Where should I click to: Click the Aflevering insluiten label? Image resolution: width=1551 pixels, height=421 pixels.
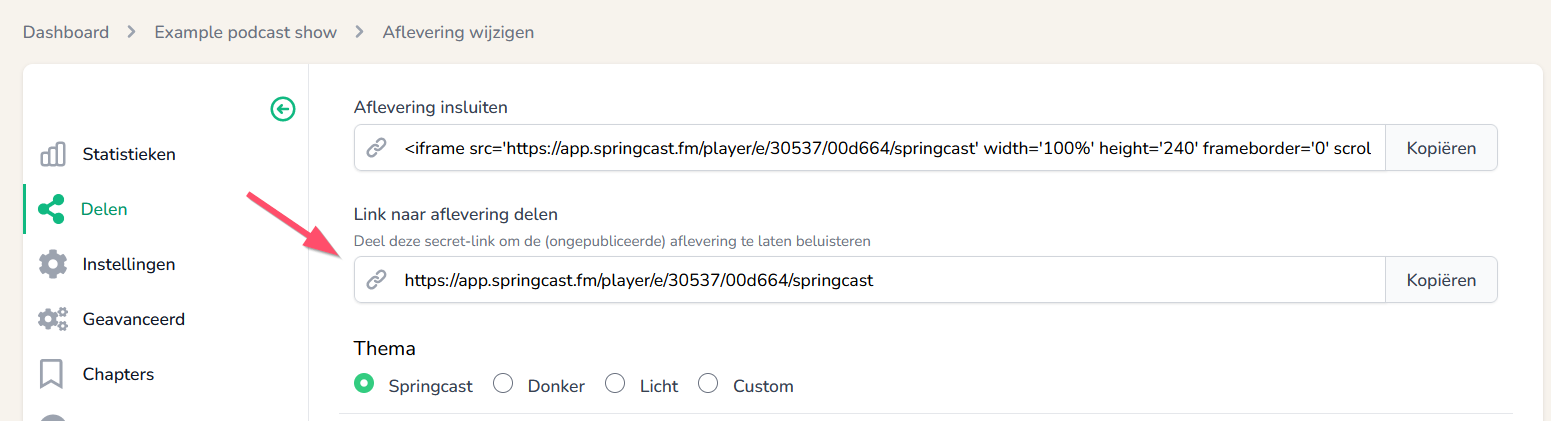tap(431, 107)
